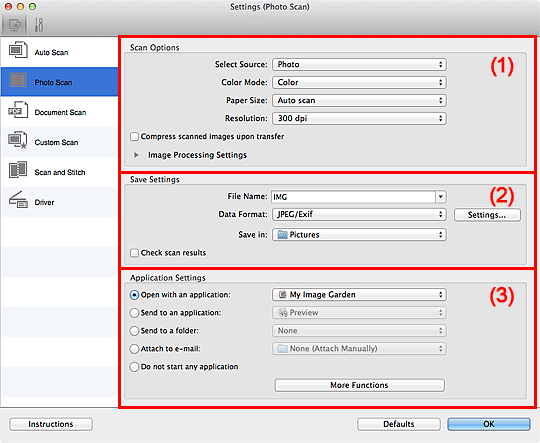Select Send to a folder radio

pyautogui.click(x=134, y=331)
